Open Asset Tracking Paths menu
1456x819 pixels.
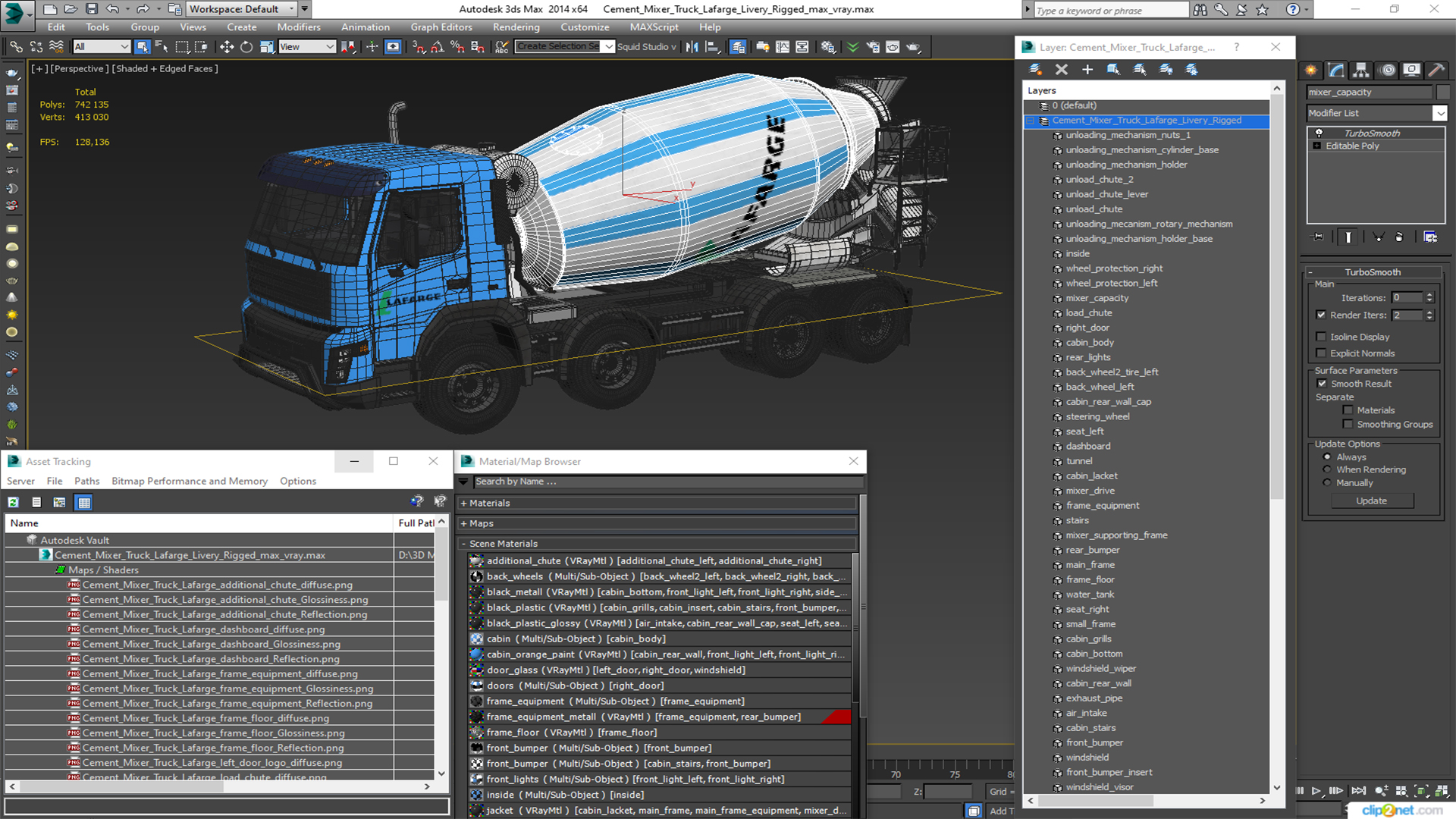tap(86, 481)
